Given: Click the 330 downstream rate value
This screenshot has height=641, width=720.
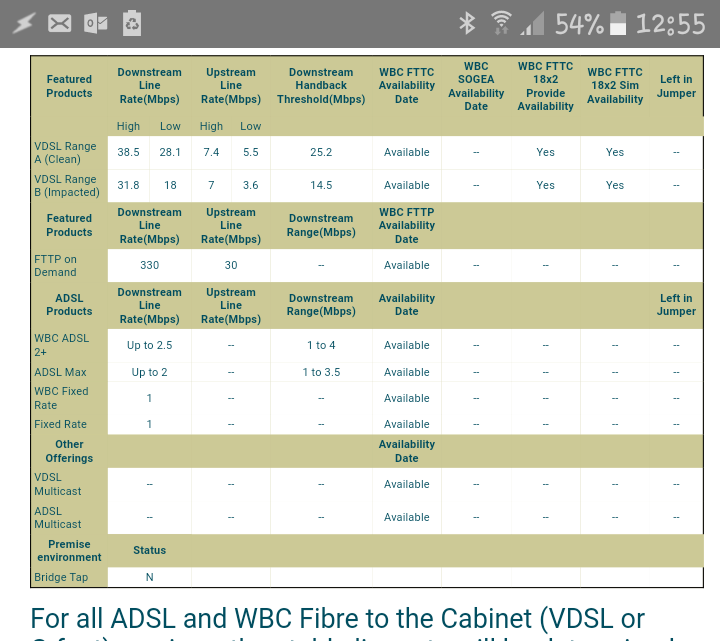Looking at the screenshot, I should (x=150, y=265).
